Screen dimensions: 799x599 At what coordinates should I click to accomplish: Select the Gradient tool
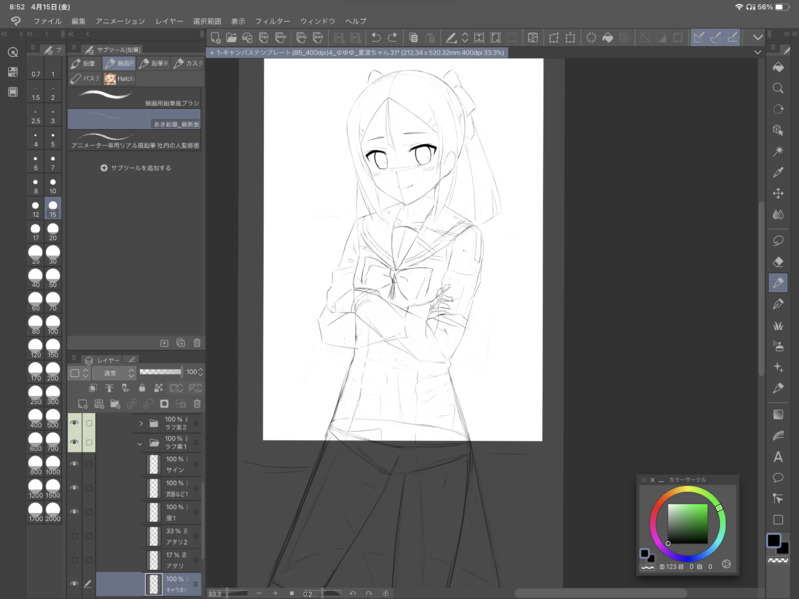pyautogui.click(x=778, y=414)
